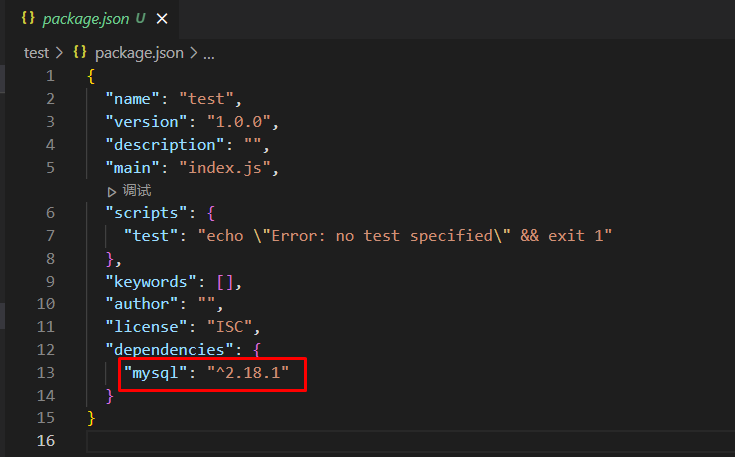Open the package.json breadcrumb item
Viewport: 735px width, 457px height.
pyautogui.click(x=139, y=53)
